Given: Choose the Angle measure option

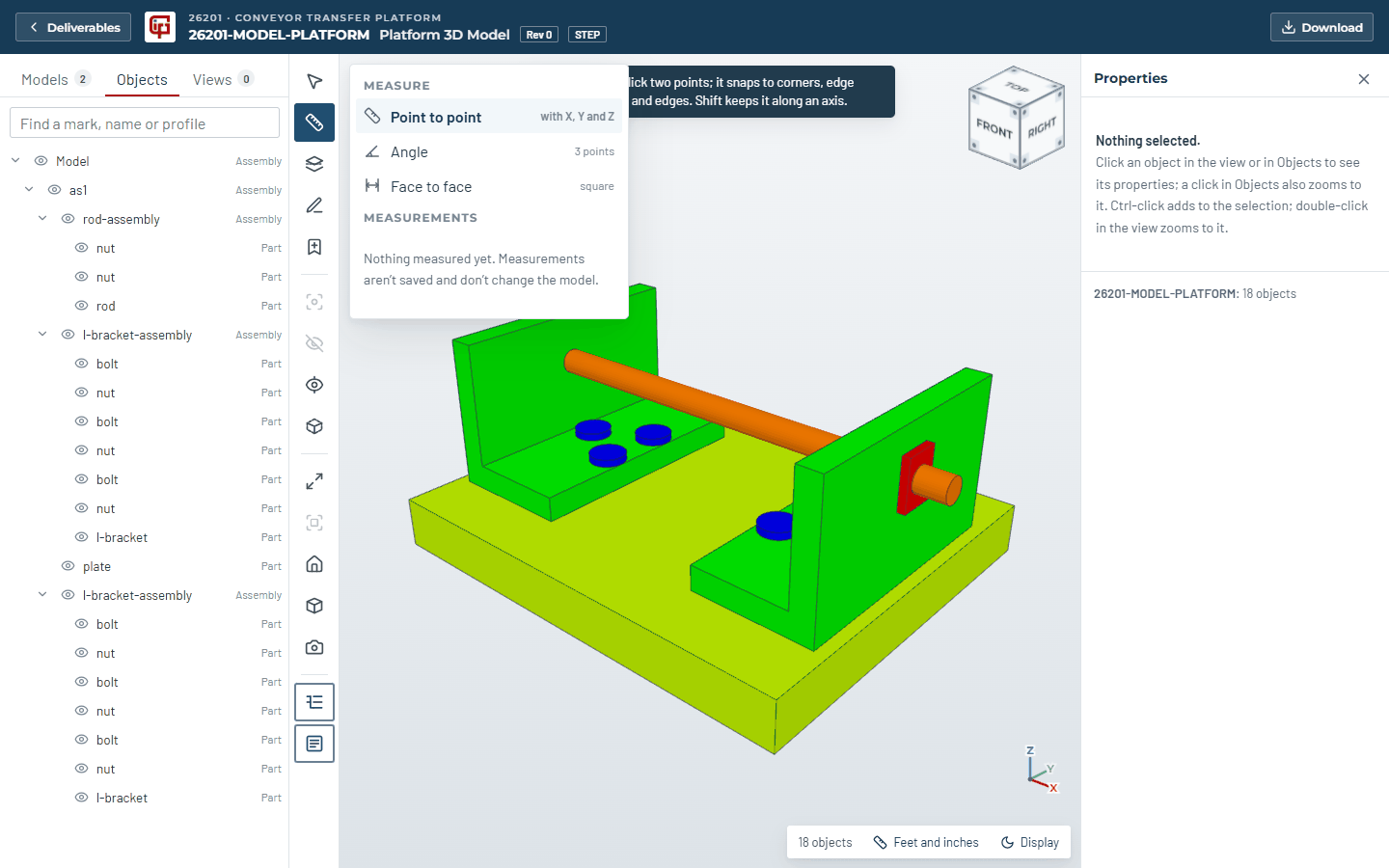Looking at the screenshot, I should click(x=489, y=151).
